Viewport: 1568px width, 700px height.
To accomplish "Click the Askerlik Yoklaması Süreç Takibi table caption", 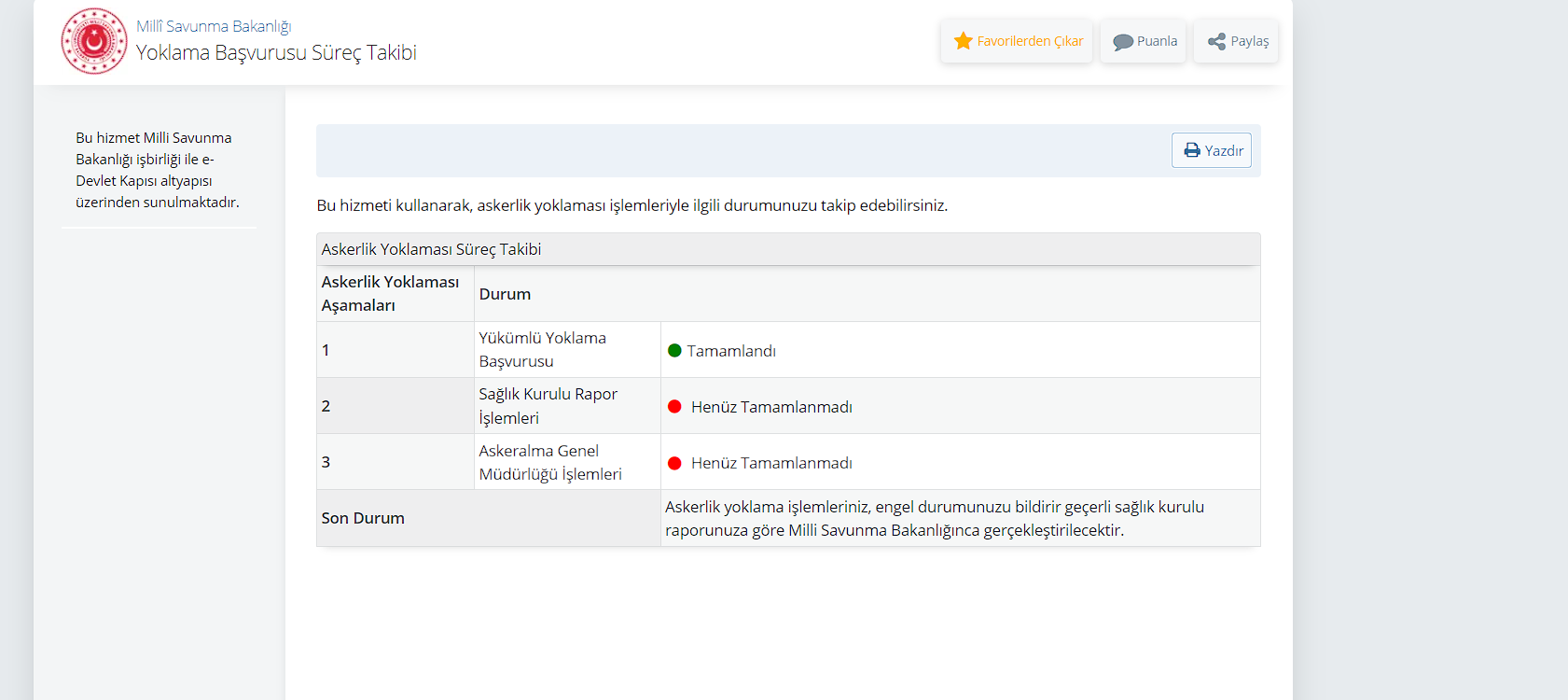I will (x=431, y=249).
